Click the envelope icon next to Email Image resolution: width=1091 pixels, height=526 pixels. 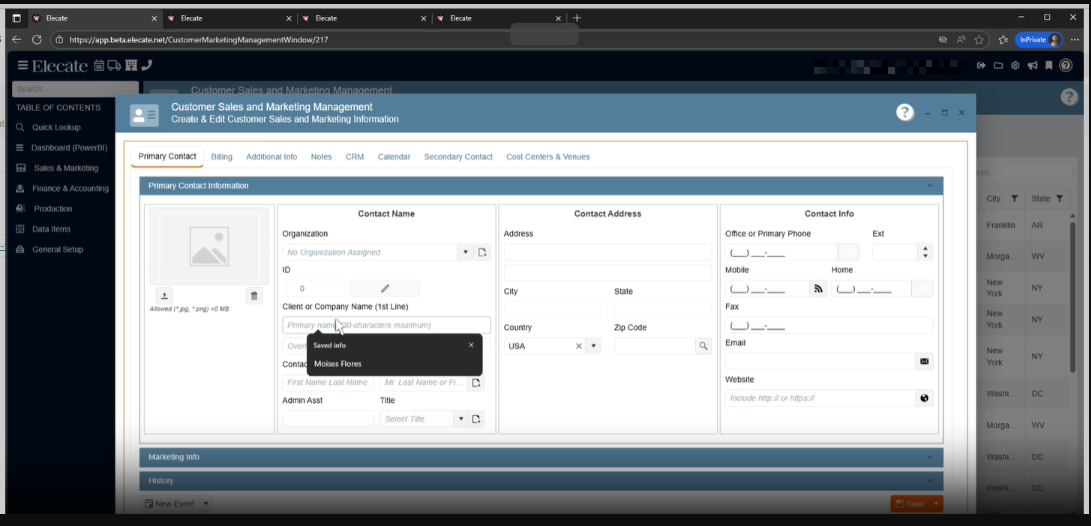point(924,361)
